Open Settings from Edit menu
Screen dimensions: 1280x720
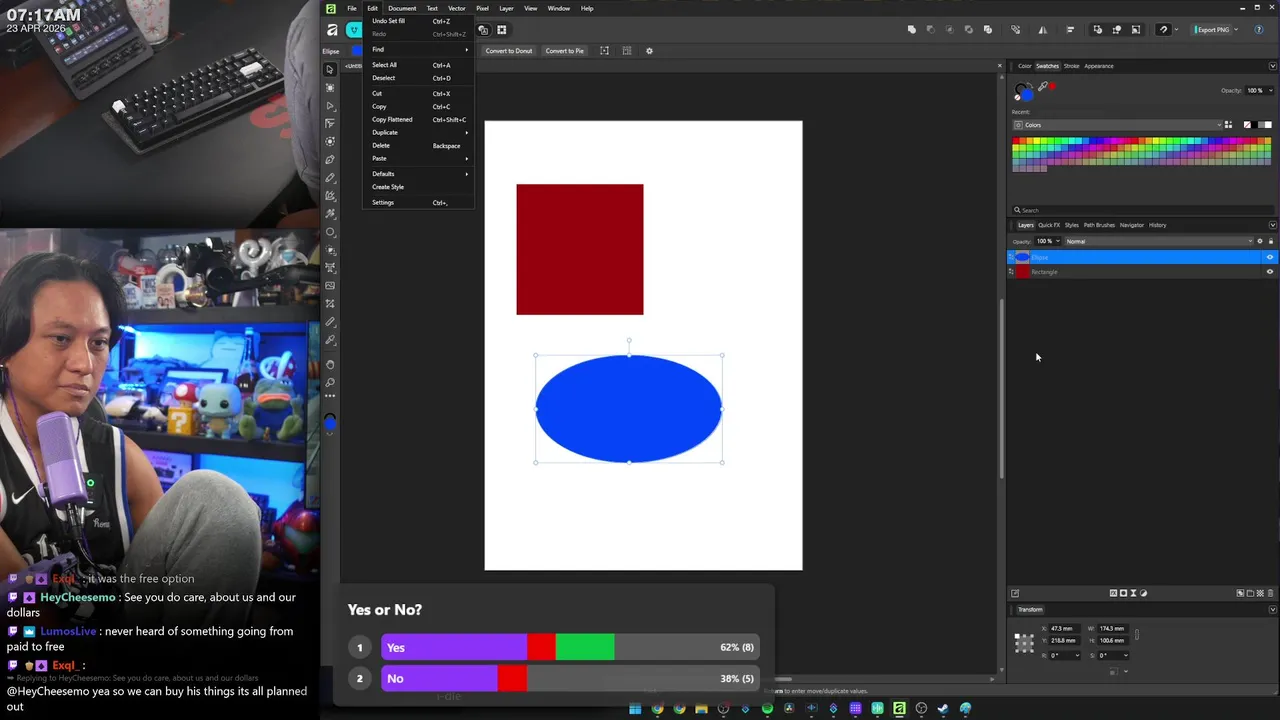(418, 202)
